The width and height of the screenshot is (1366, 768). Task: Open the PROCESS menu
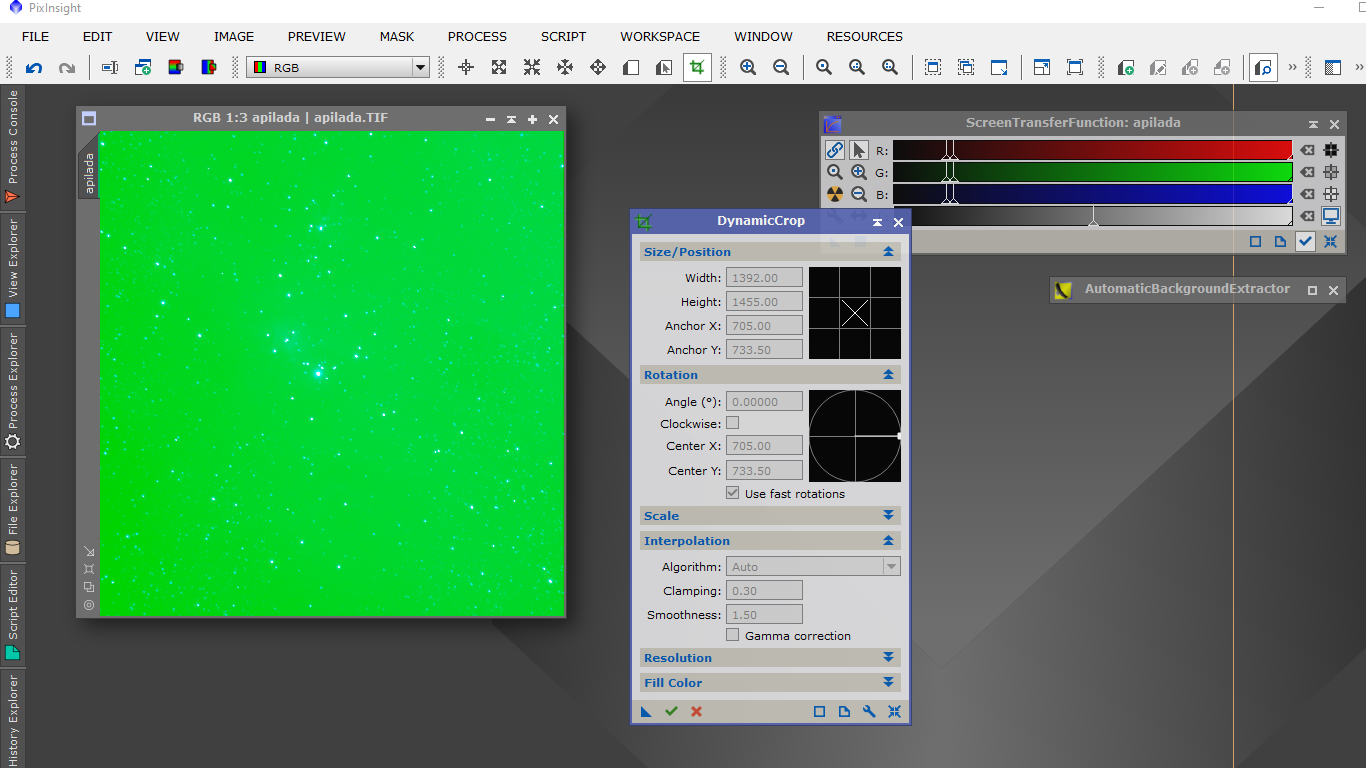point(477,36)
